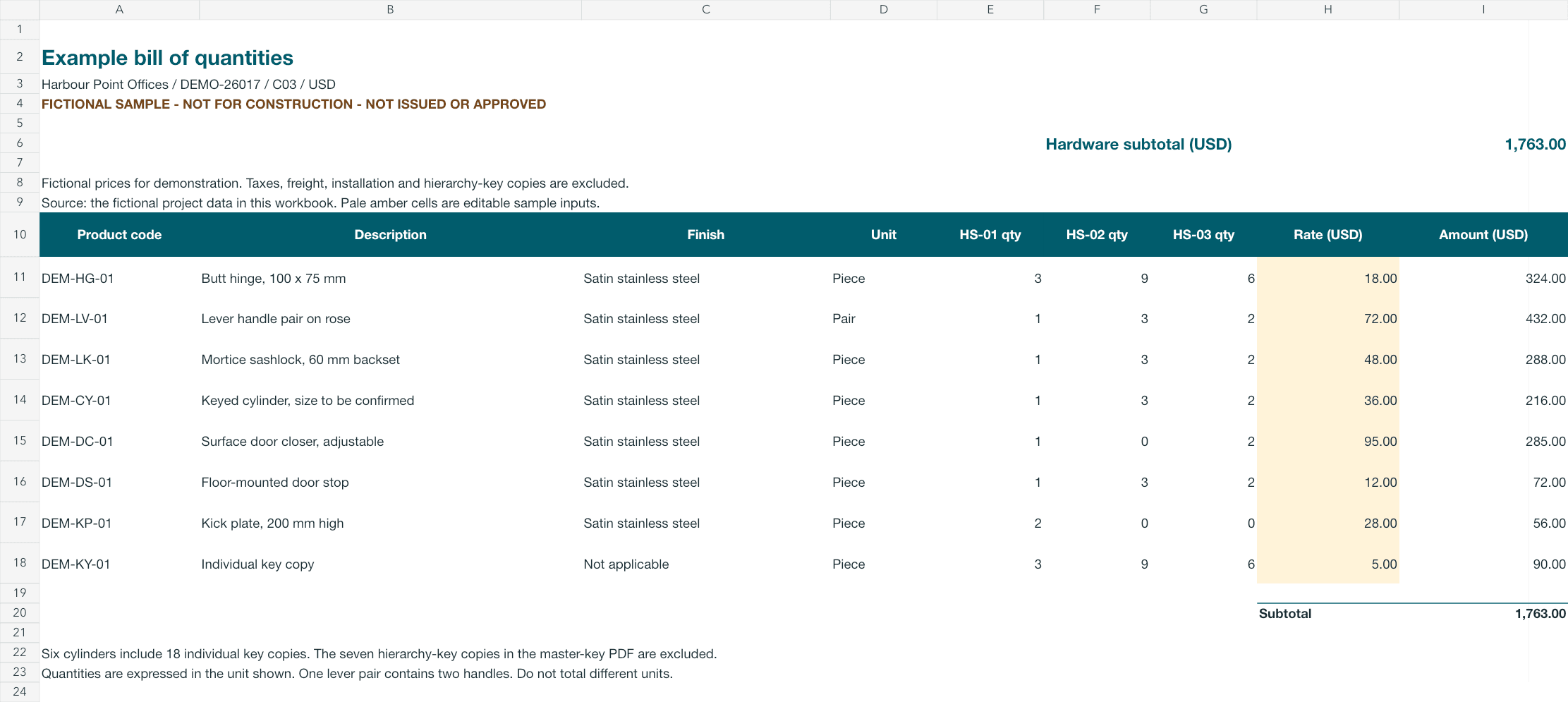Select row header 20
Screen dimensions: 1568x702
click(x=20, y=613)
